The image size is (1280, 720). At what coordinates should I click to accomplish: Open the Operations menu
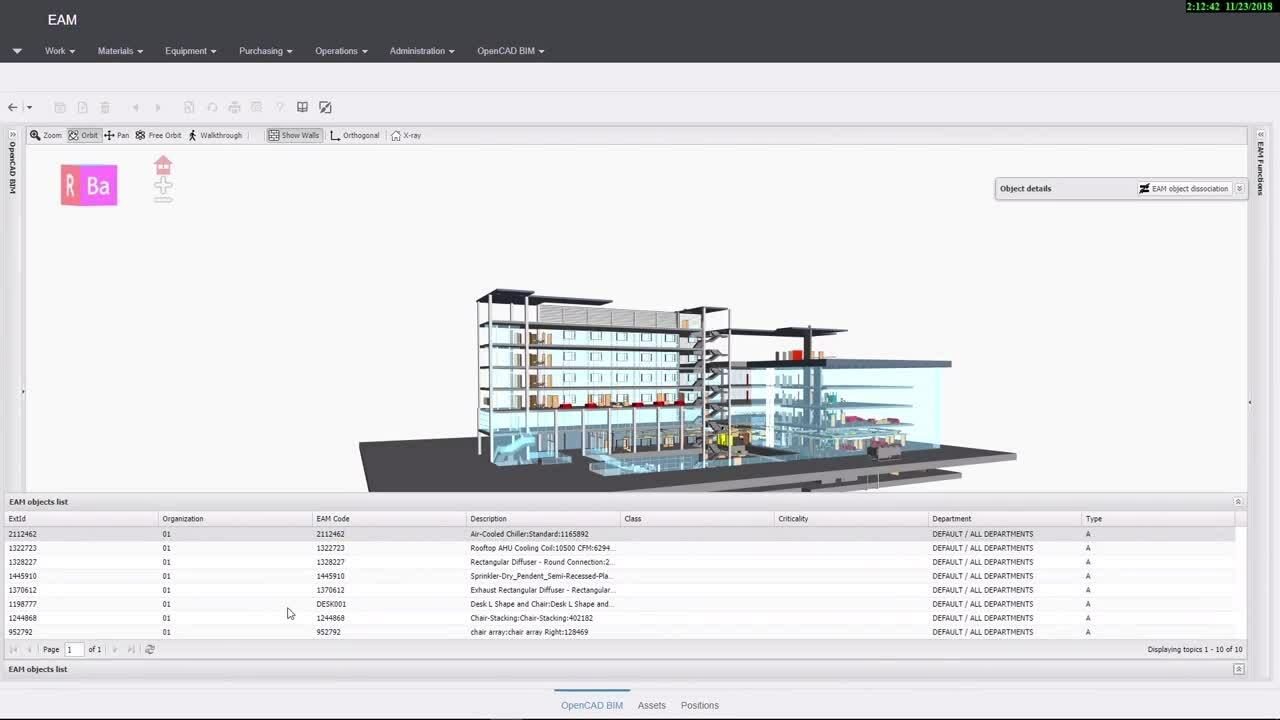click(x=341, y=51)
